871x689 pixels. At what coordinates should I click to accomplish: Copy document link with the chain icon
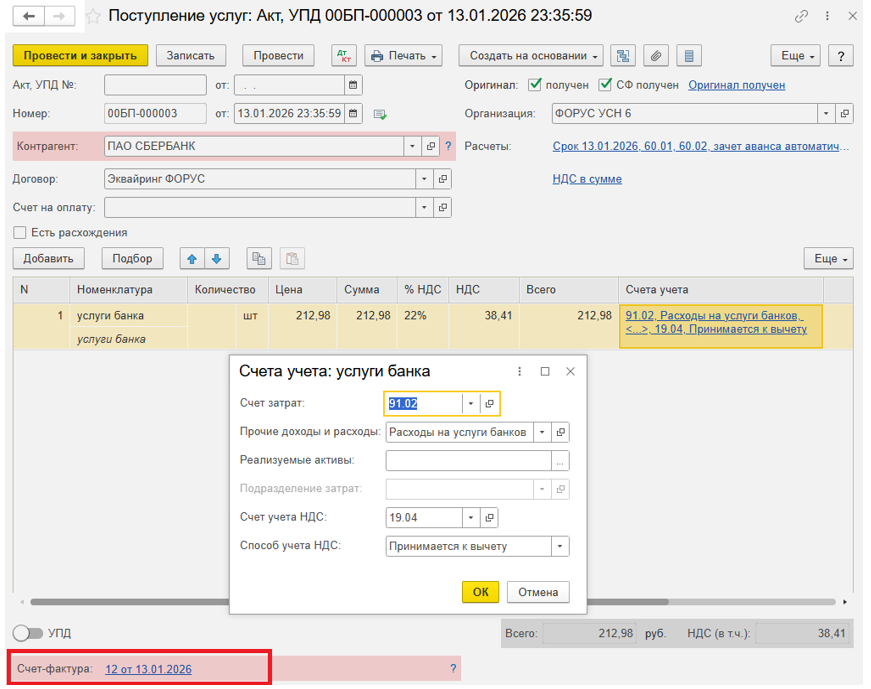pos(801,17)
